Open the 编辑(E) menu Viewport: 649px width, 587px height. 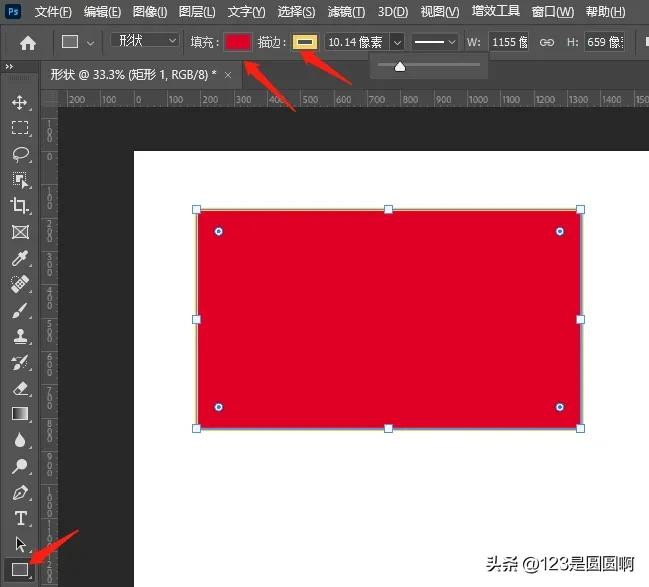point(102,12)
